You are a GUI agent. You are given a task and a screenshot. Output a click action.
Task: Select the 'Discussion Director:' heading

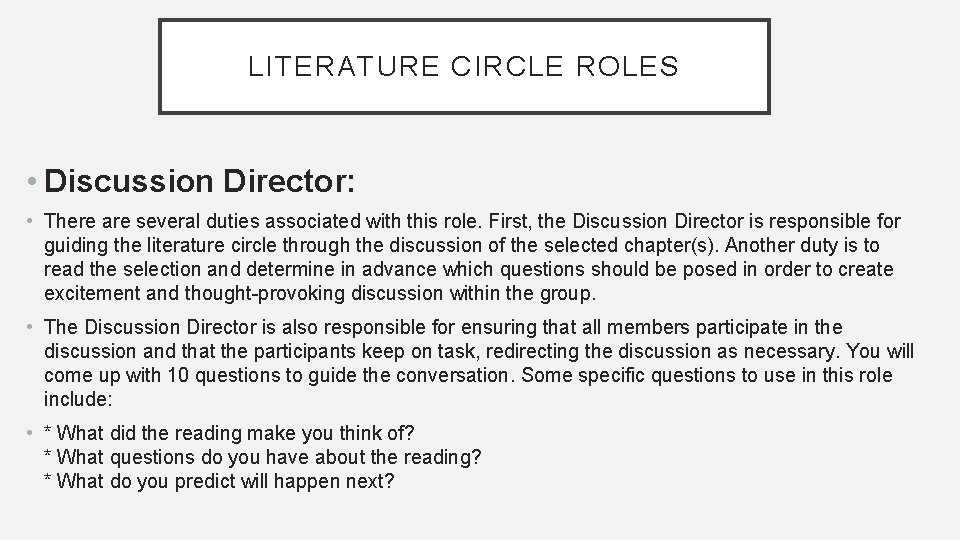[200, 181]
